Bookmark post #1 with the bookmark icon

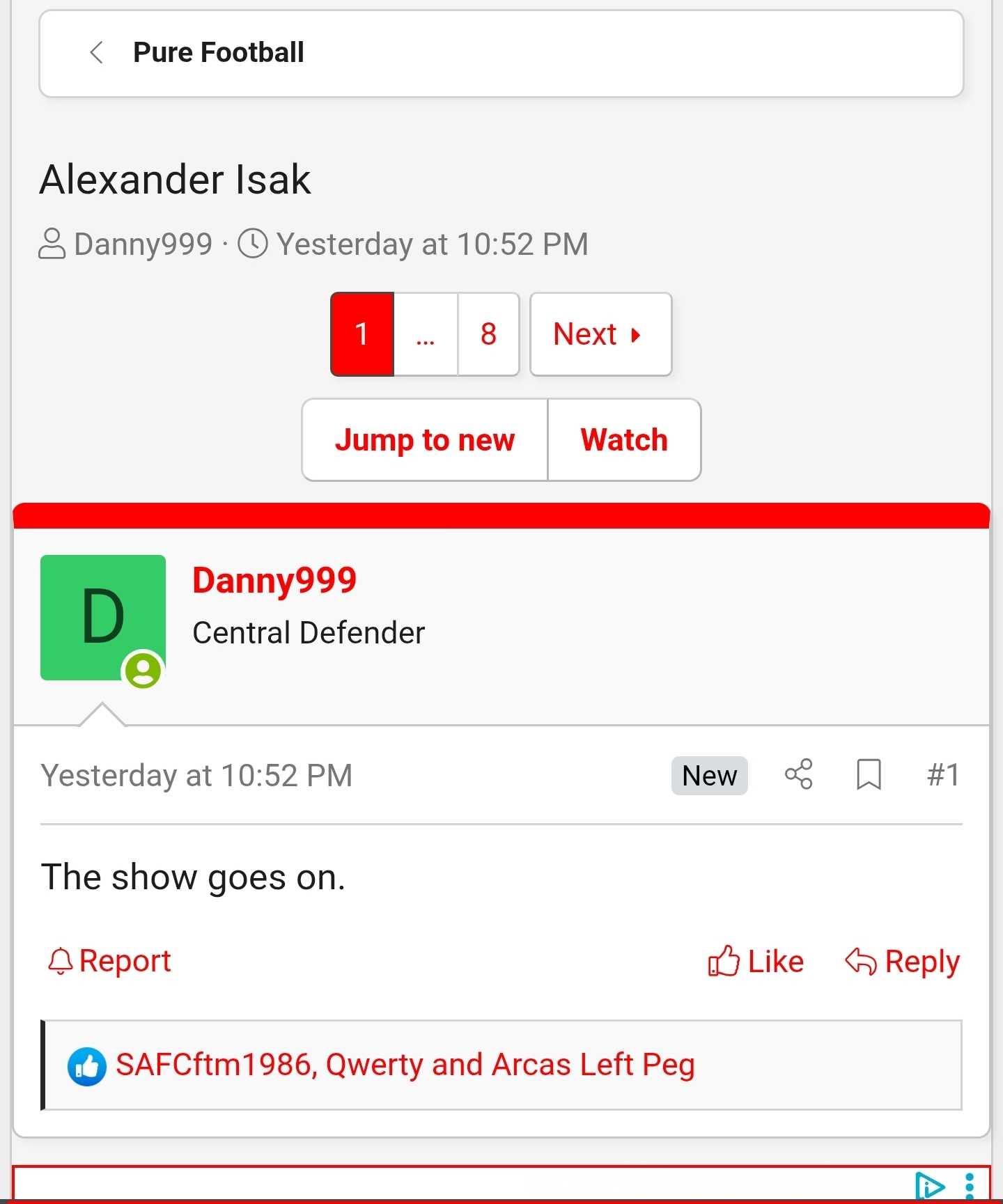(x=869, y=774)
